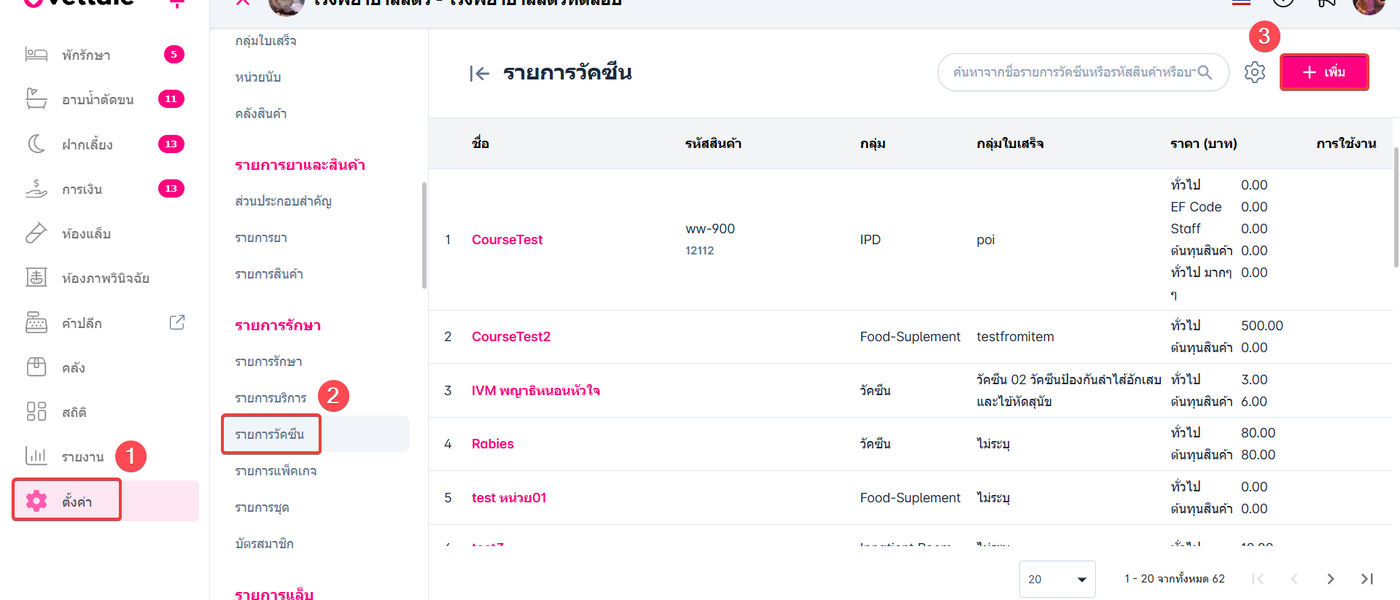
Task: Click the magnifier icon in search field
Action: pyautogui.click(x=1205, y=72)
